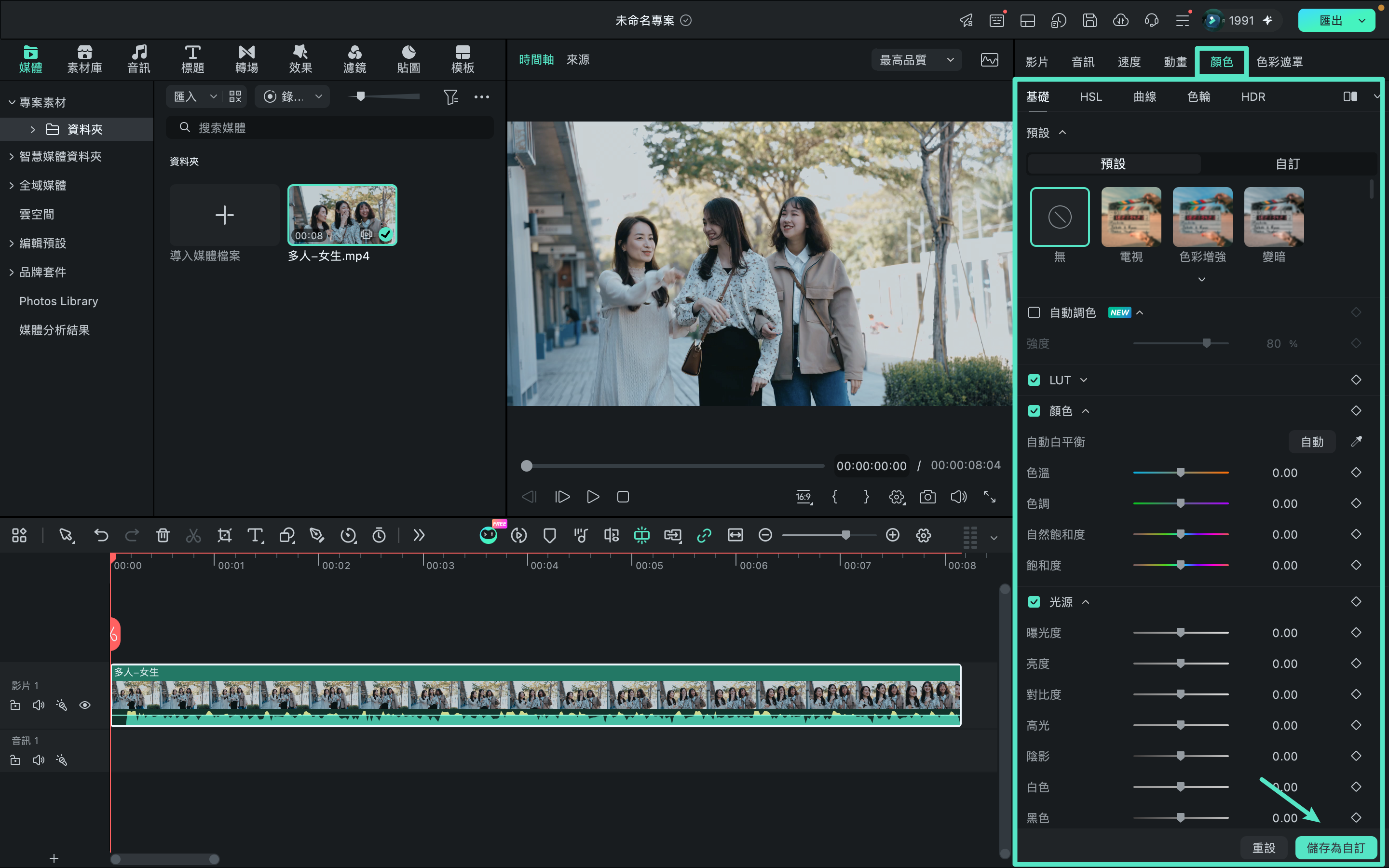
Task: Select the text tool in timeline toolbar
Action: pyautogui.click(x=255, y=535)
